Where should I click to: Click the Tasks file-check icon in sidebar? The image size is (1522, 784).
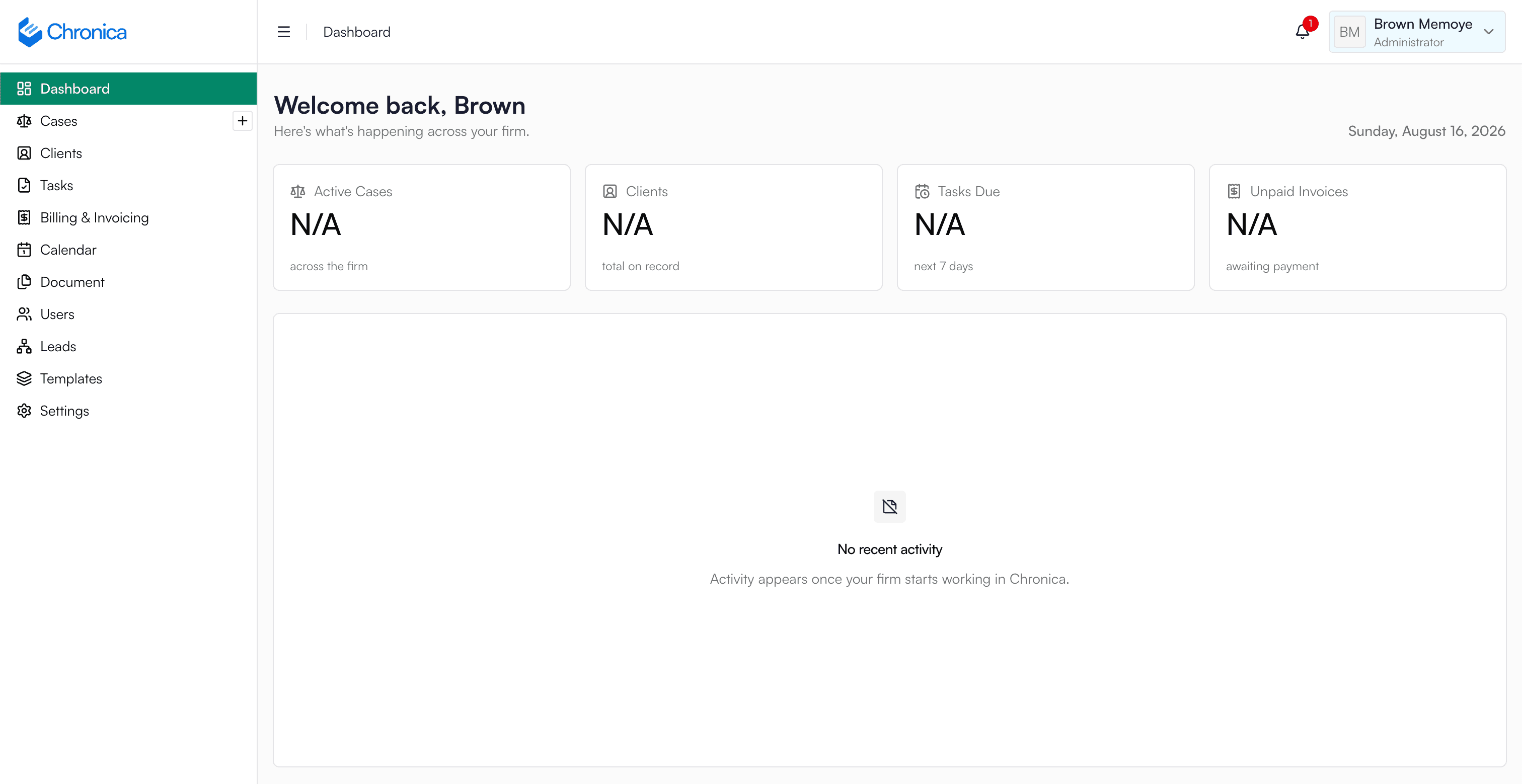[24, 186]
